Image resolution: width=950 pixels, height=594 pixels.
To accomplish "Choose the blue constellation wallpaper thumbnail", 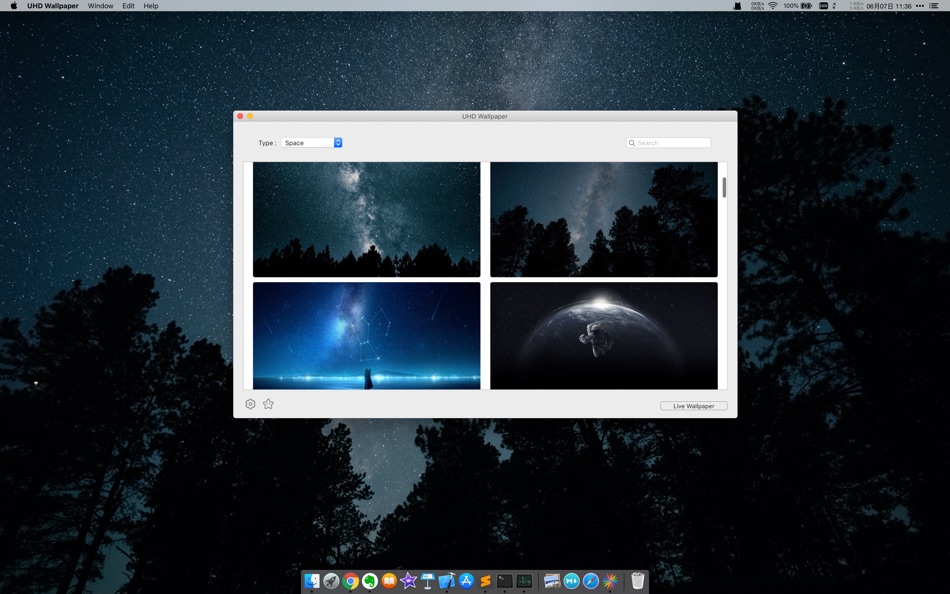I will pyautogui.click(x=367, y=335).
